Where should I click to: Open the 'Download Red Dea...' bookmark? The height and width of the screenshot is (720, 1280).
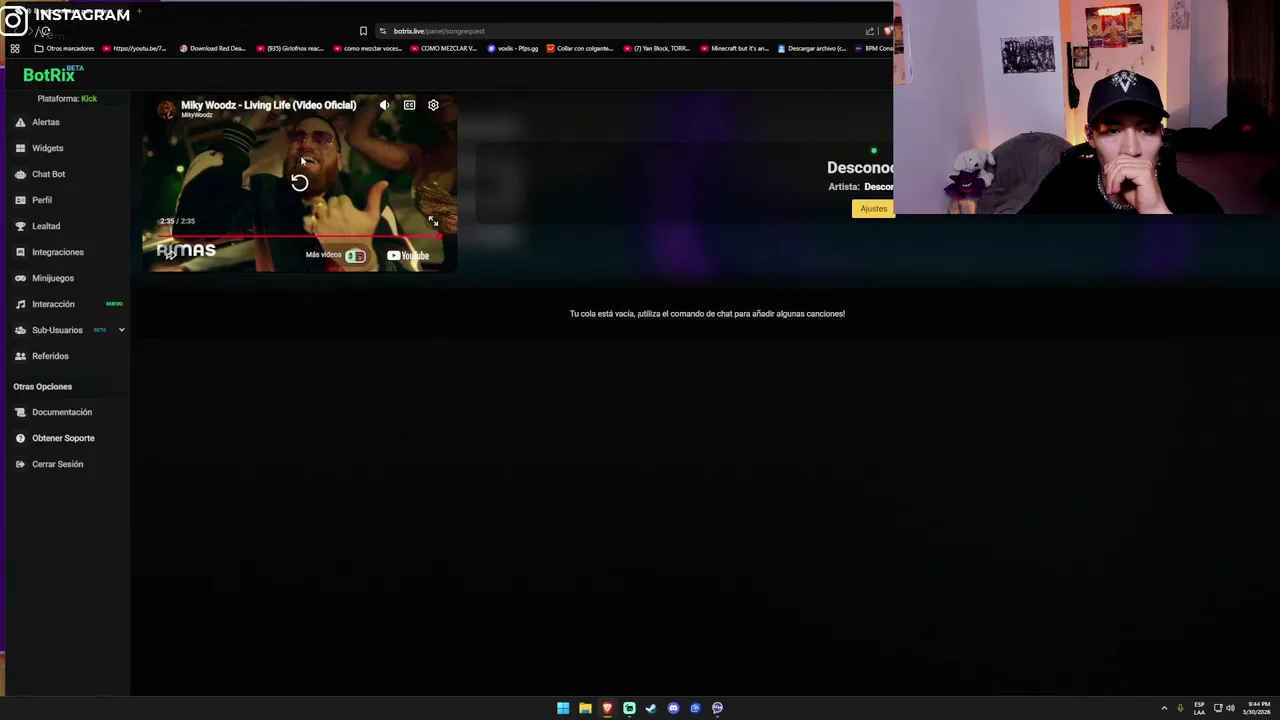[x=213, y=48]
